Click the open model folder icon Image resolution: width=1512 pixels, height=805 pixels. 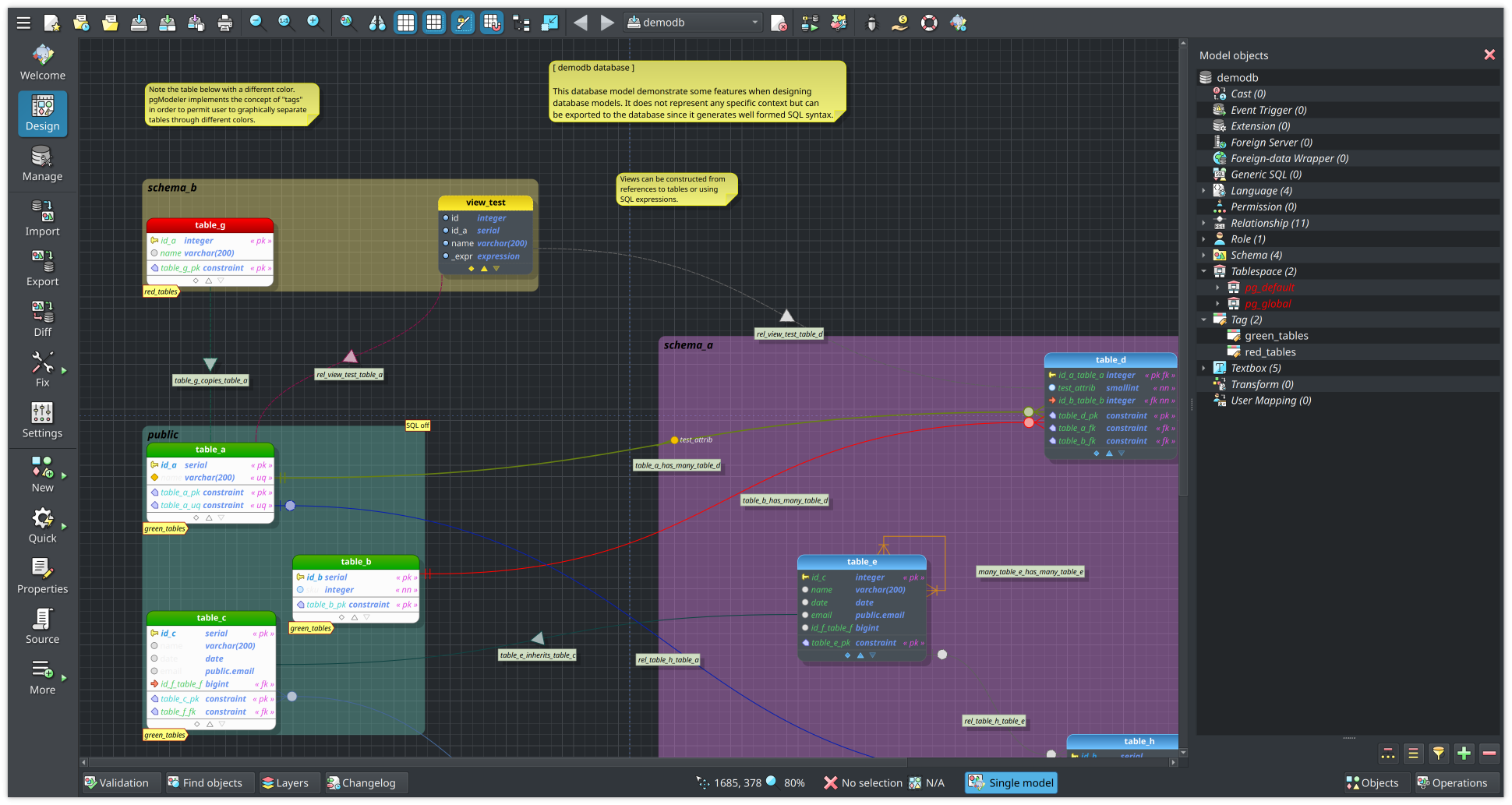(110, 23)
